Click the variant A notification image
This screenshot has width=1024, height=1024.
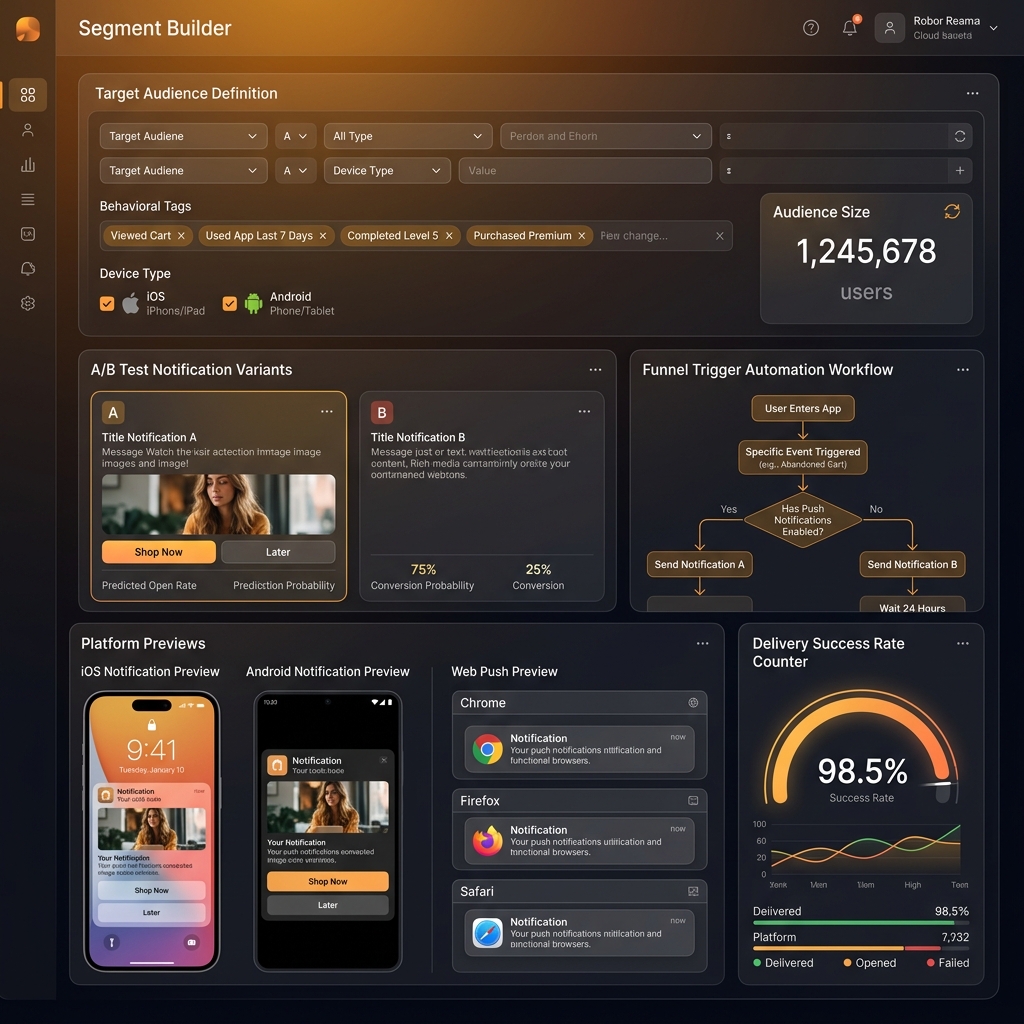pyautogui.click(x=218, y=504)
